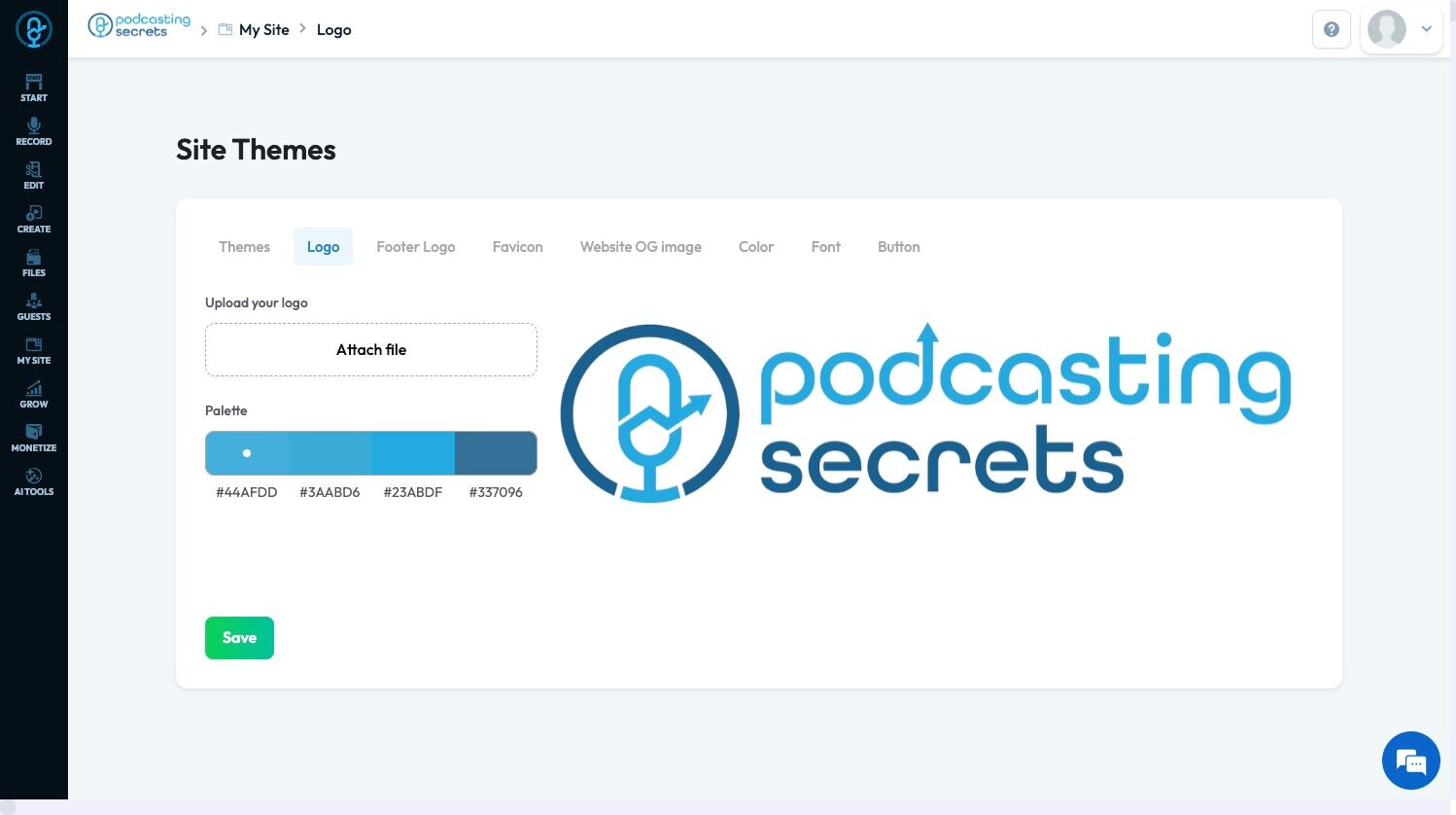Switch to the Color tab
The height and width of the screenshot is (815, 1456).
coord(756,247)
